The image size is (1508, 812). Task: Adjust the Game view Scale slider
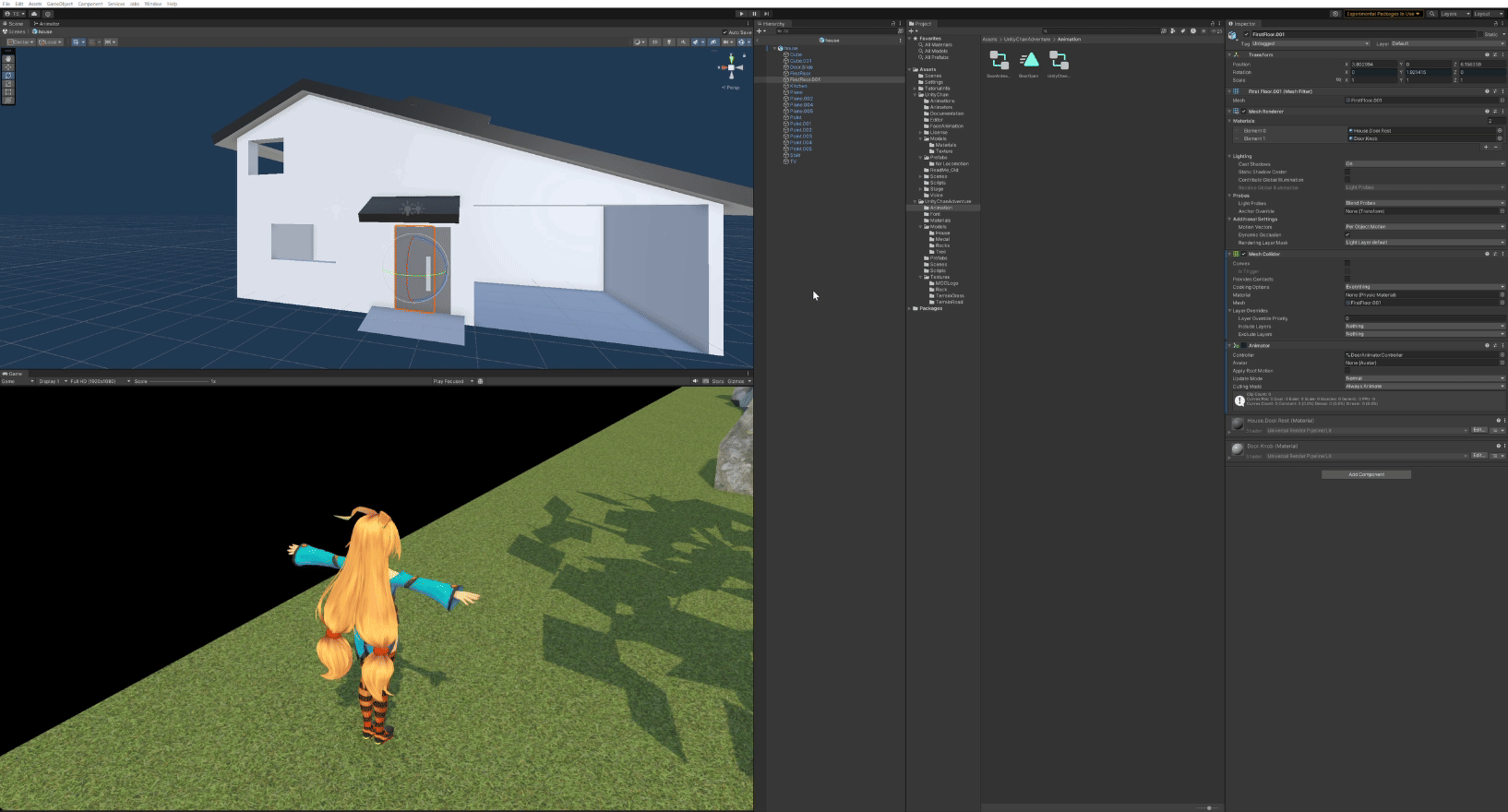(180, 381)
